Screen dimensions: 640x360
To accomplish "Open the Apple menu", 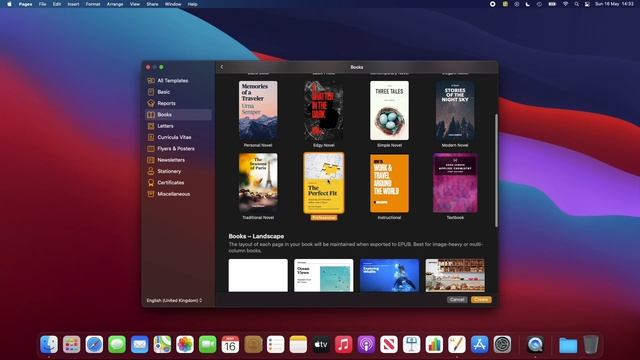I will [9, 4].
